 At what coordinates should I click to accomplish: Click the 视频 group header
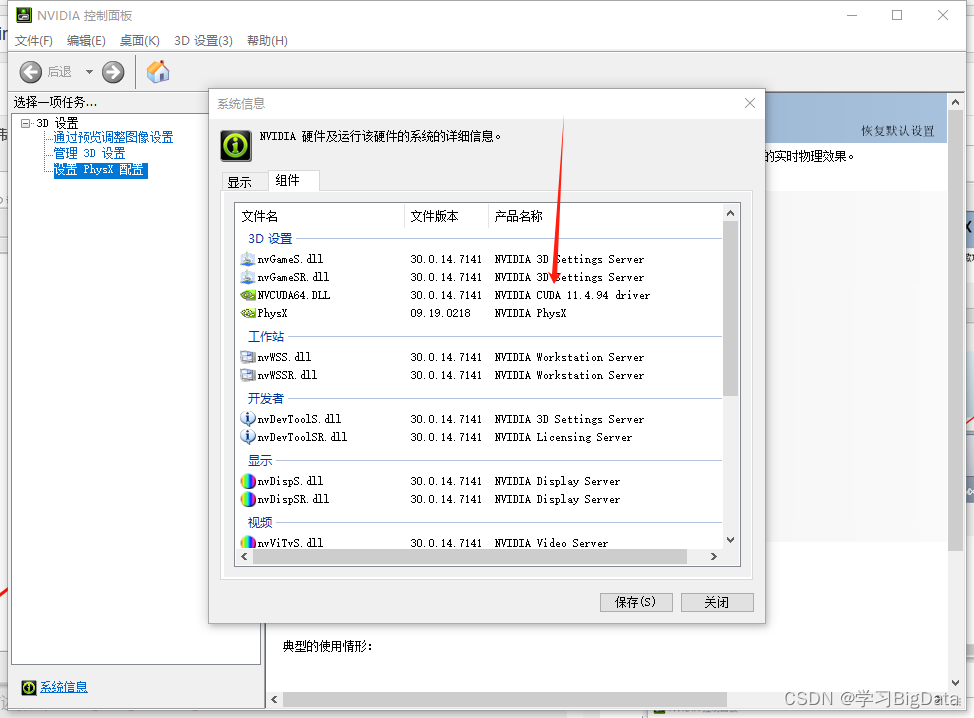click(x=260, y=522)
